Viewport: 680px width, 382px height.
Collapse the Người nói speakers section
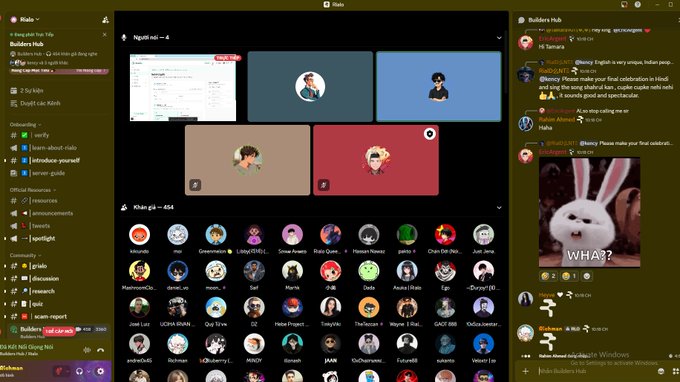[499, 38]
